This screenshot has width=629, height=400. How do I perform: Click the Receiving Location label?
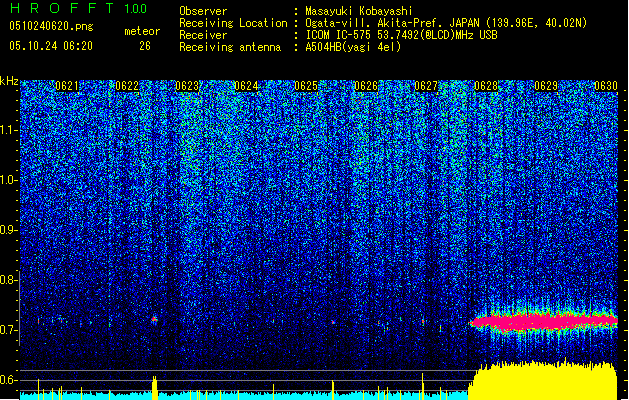233,23
